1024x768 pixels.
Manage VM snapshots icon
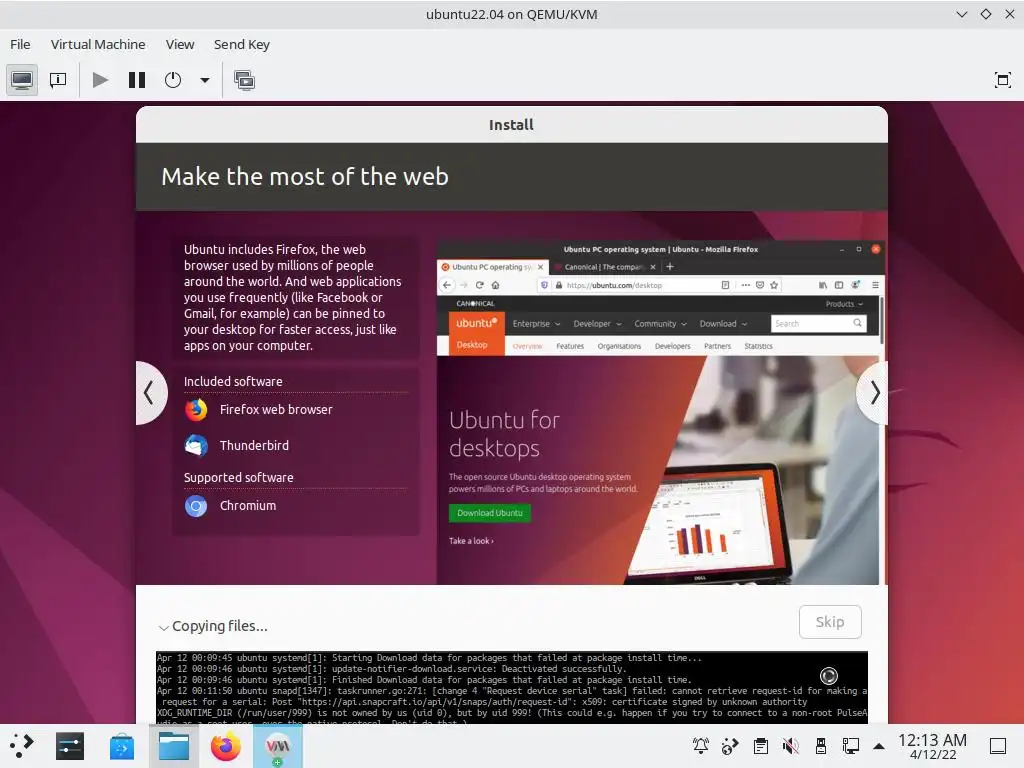(x=244, y=80)
